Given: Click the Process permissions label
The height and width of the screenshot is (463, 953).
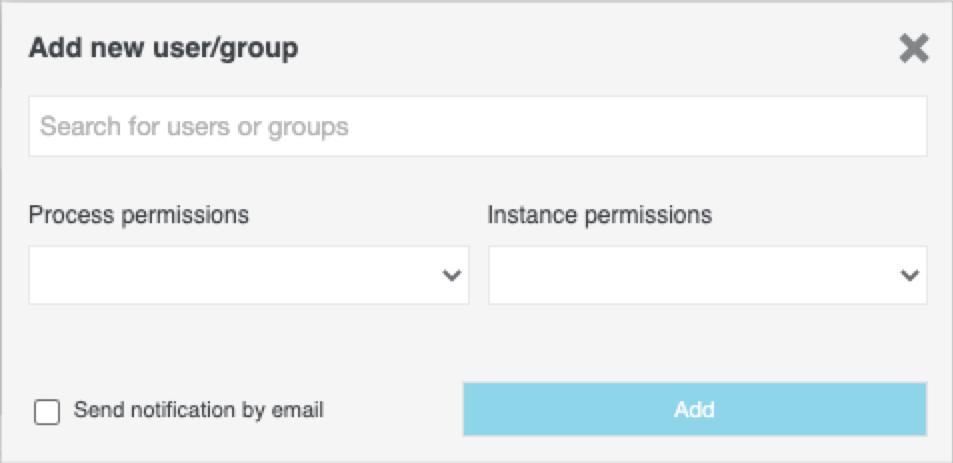Looking at the screenshot, I should coord(139,215).
